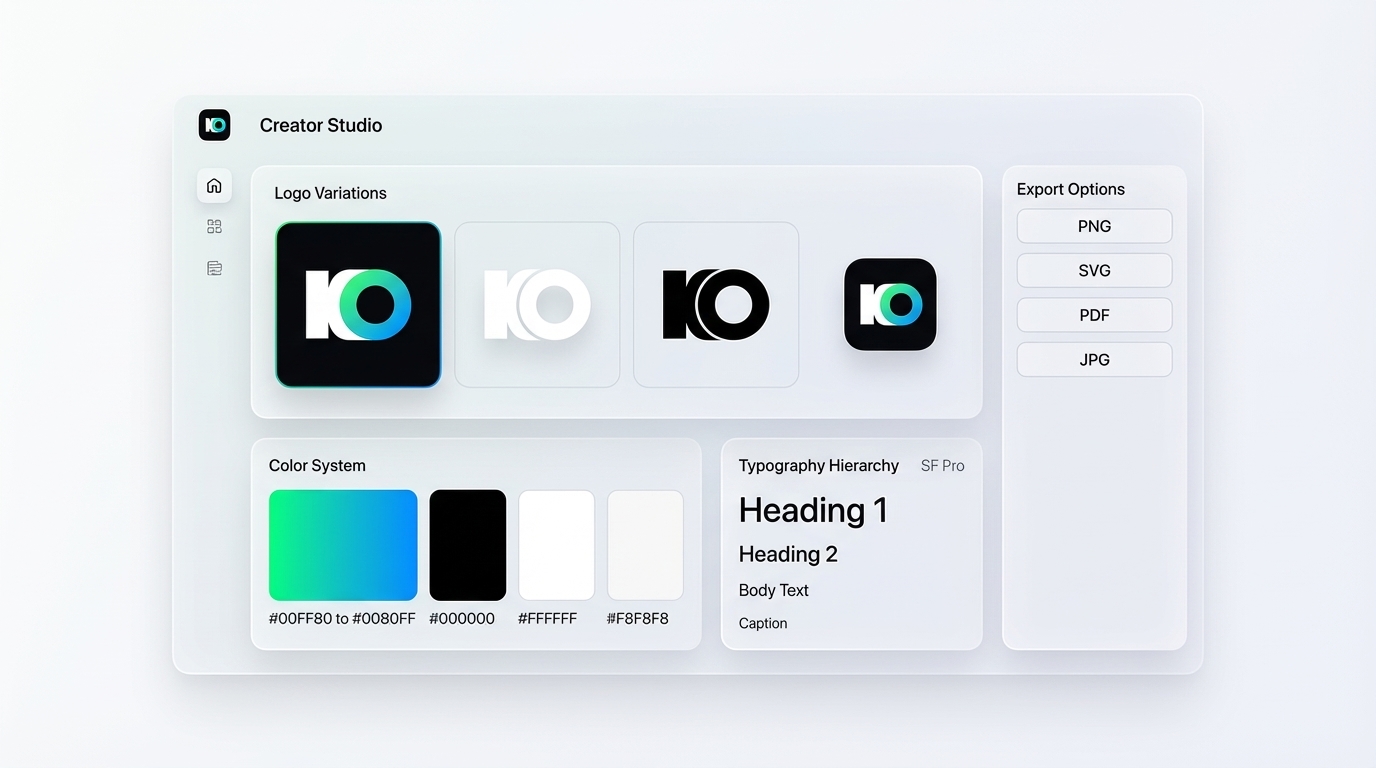Expand the Logo Variations panel
Viewport: 1376px width, 768px height.
(330, 193)
